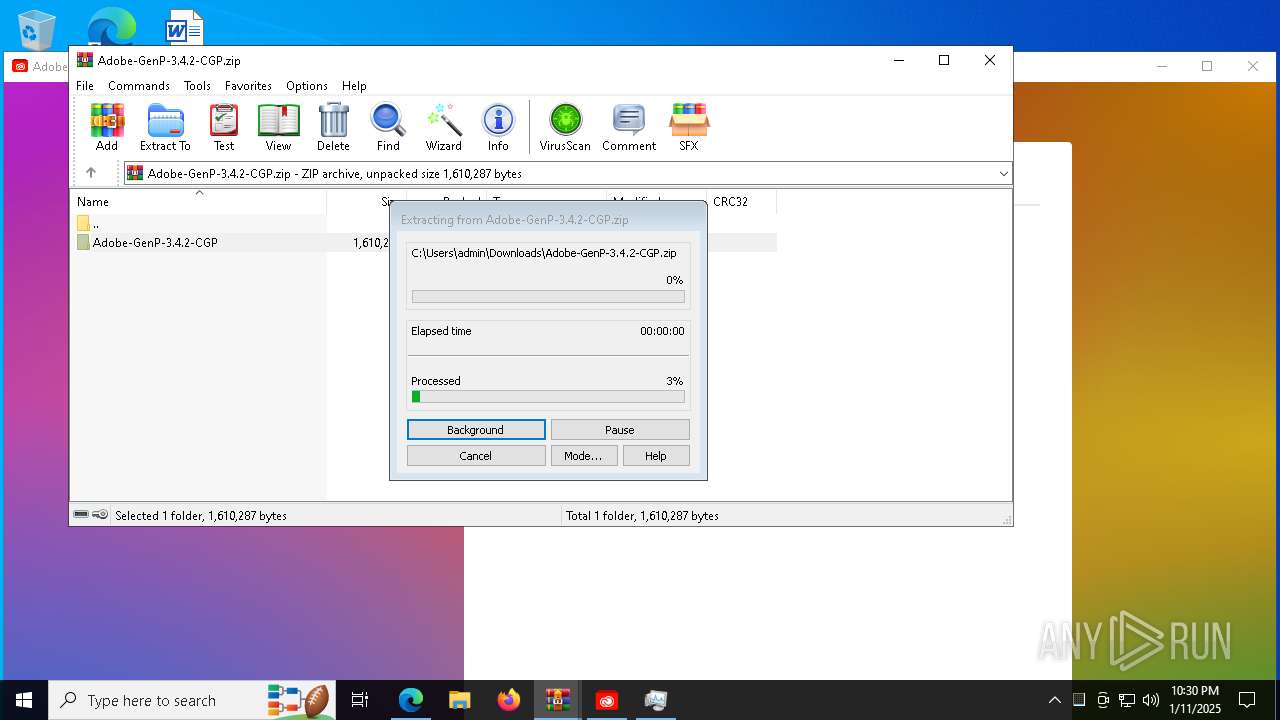The width and height of the screenshot is (1280, 720).
Task: Click the WinRAR title bar app icon
Action: 85,60
